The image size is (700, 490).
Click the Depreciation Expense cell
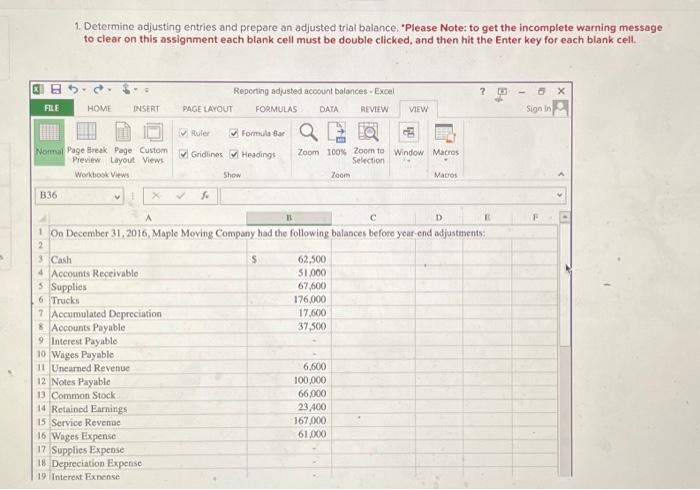[148, 463]
